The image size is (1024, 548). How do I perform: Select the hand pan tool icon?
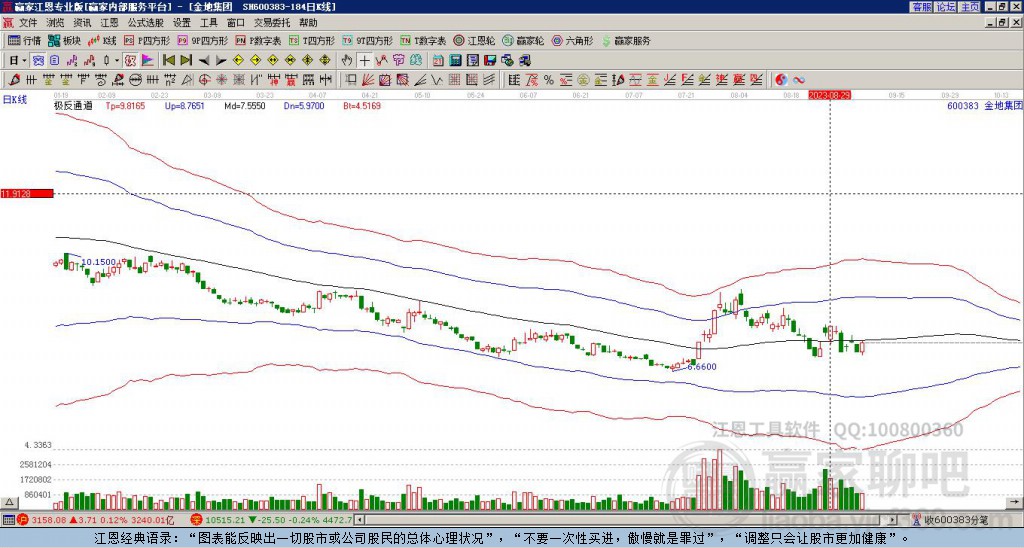[347, 60]
